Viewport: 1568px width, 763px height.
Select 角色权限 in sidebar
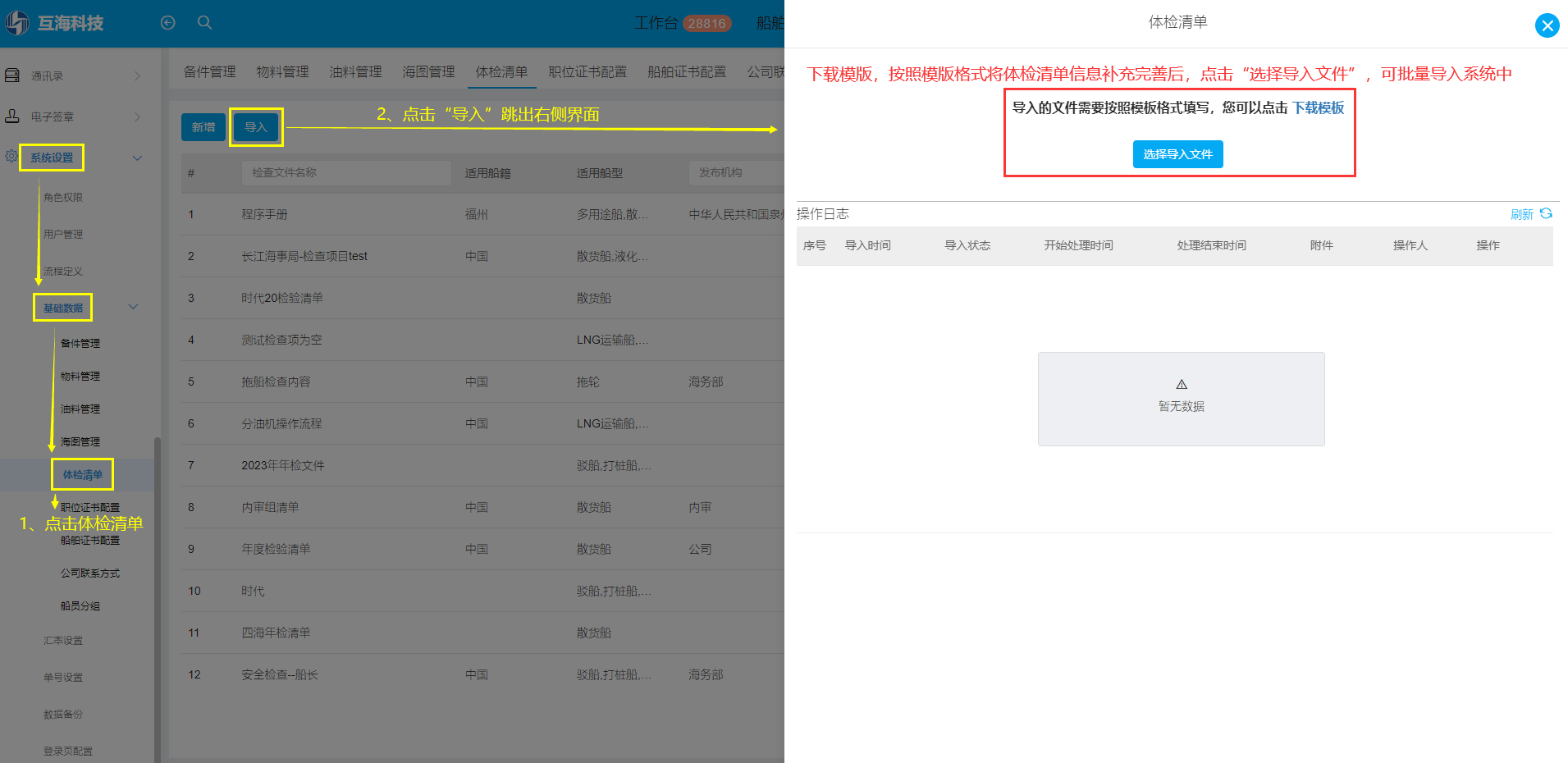pos(63,197)
